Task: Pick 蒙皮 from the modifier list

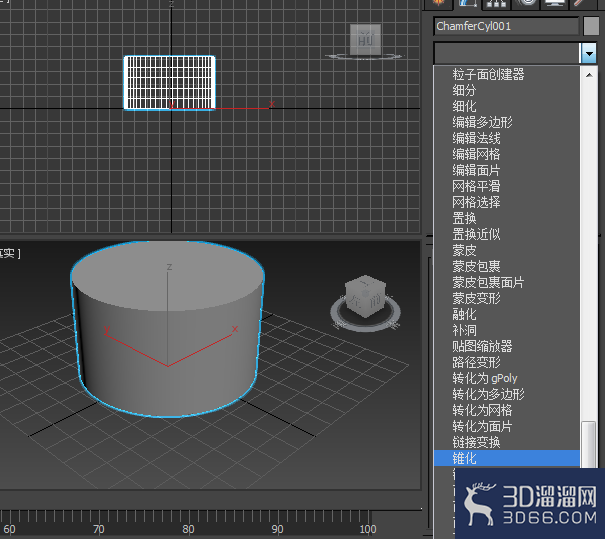Action: (464, 250)
